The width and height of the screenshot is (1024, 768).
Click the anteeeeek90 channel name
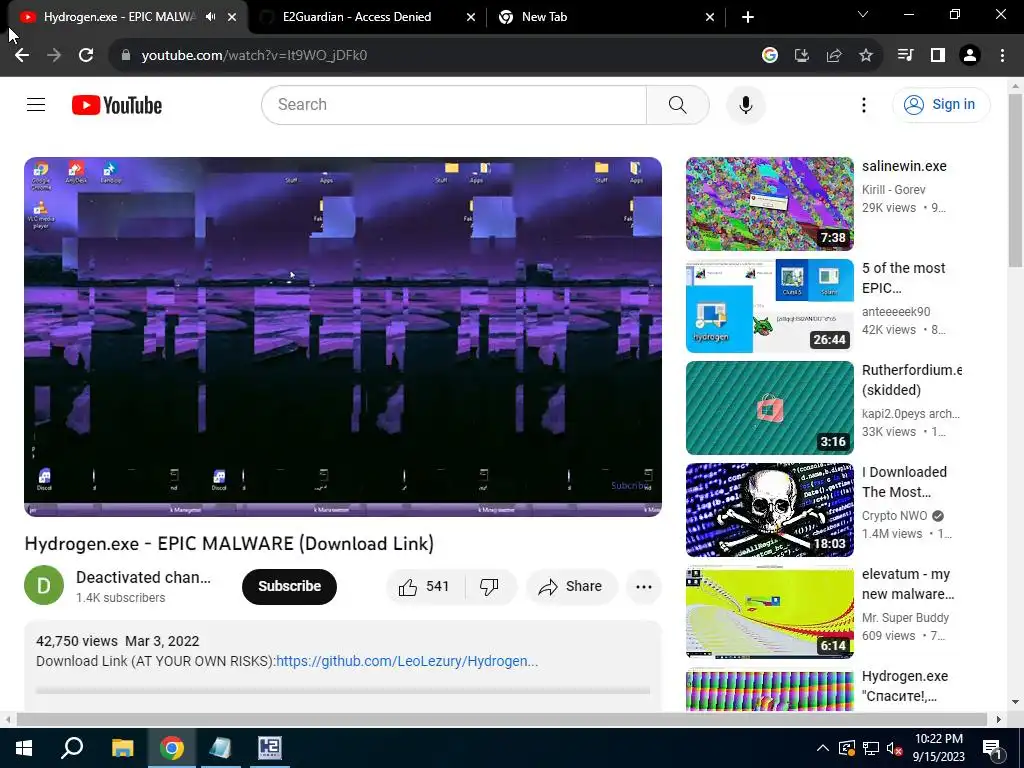click(x=896, y=312)
